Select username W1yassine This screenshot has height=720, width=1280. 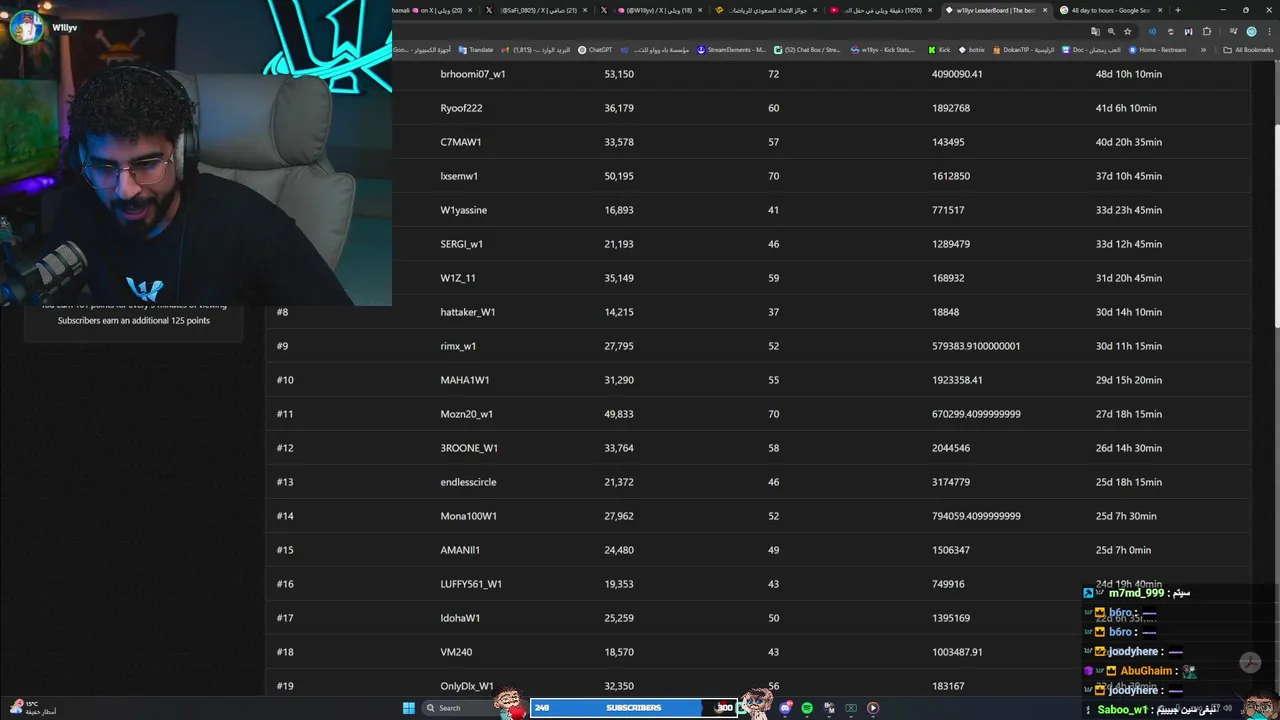click(x=464, y=210)
